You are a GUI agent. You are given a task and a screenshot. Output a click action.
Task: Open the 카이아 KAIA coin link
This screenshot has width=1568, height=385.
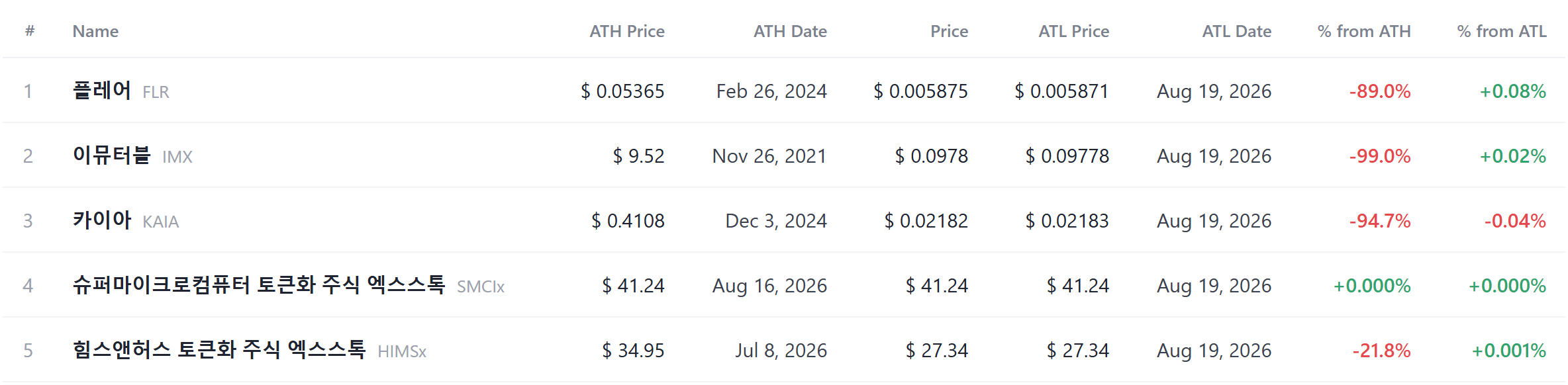[x=126, y=220]
